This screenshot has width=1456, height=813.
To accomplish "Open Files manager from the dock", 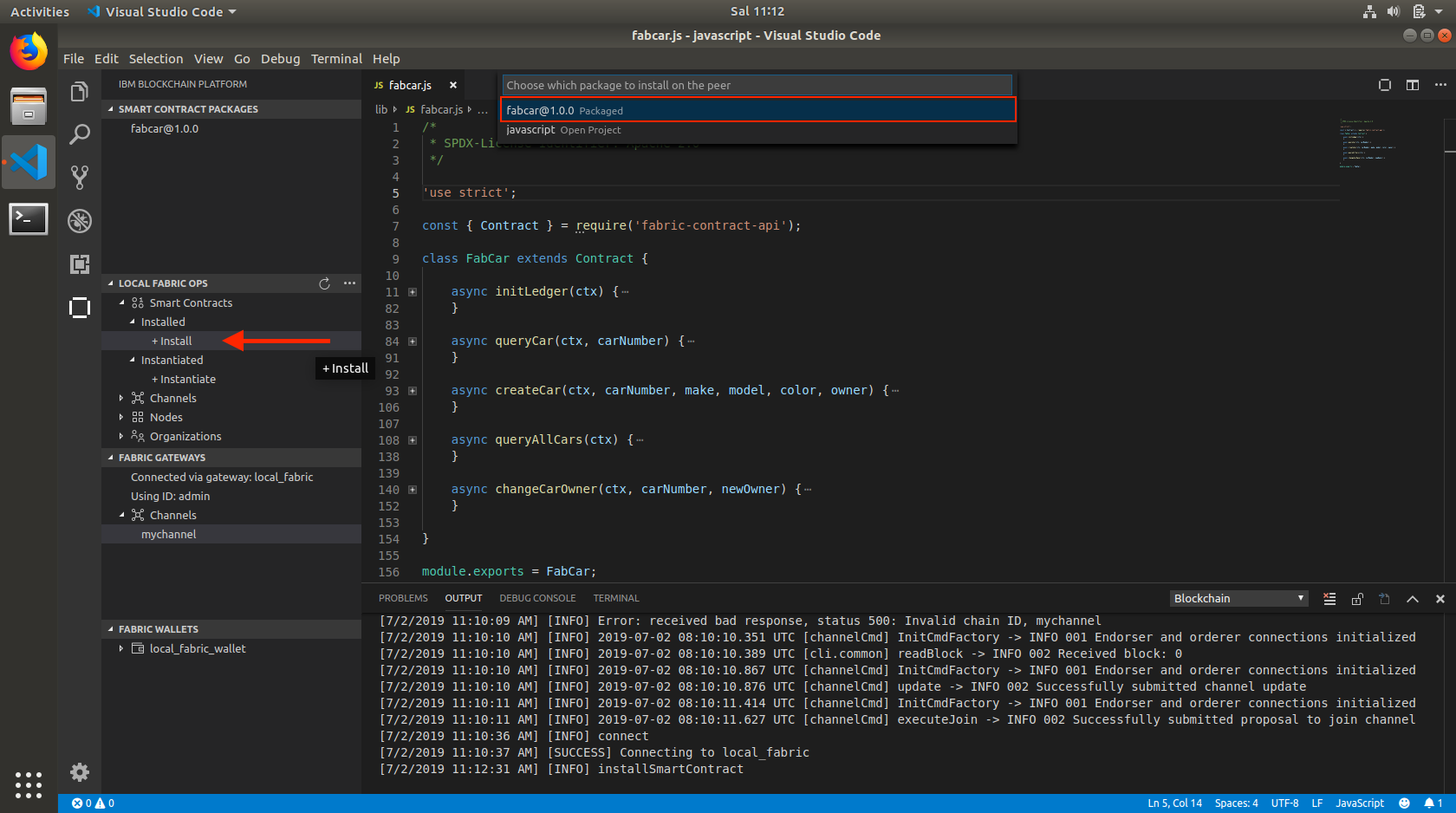I will (x=29, y=107).
